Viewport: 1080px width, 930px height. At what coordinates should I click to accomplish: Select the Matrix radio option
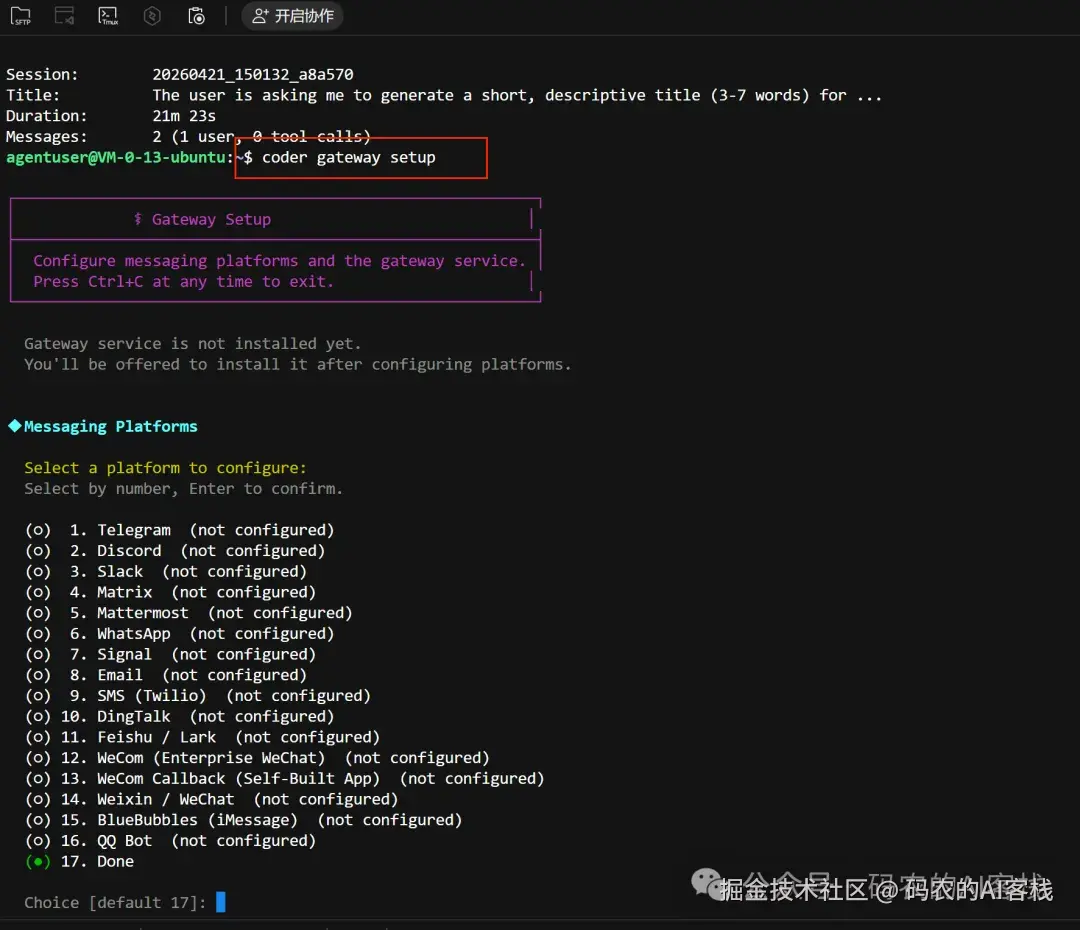(x=38, y=592)
